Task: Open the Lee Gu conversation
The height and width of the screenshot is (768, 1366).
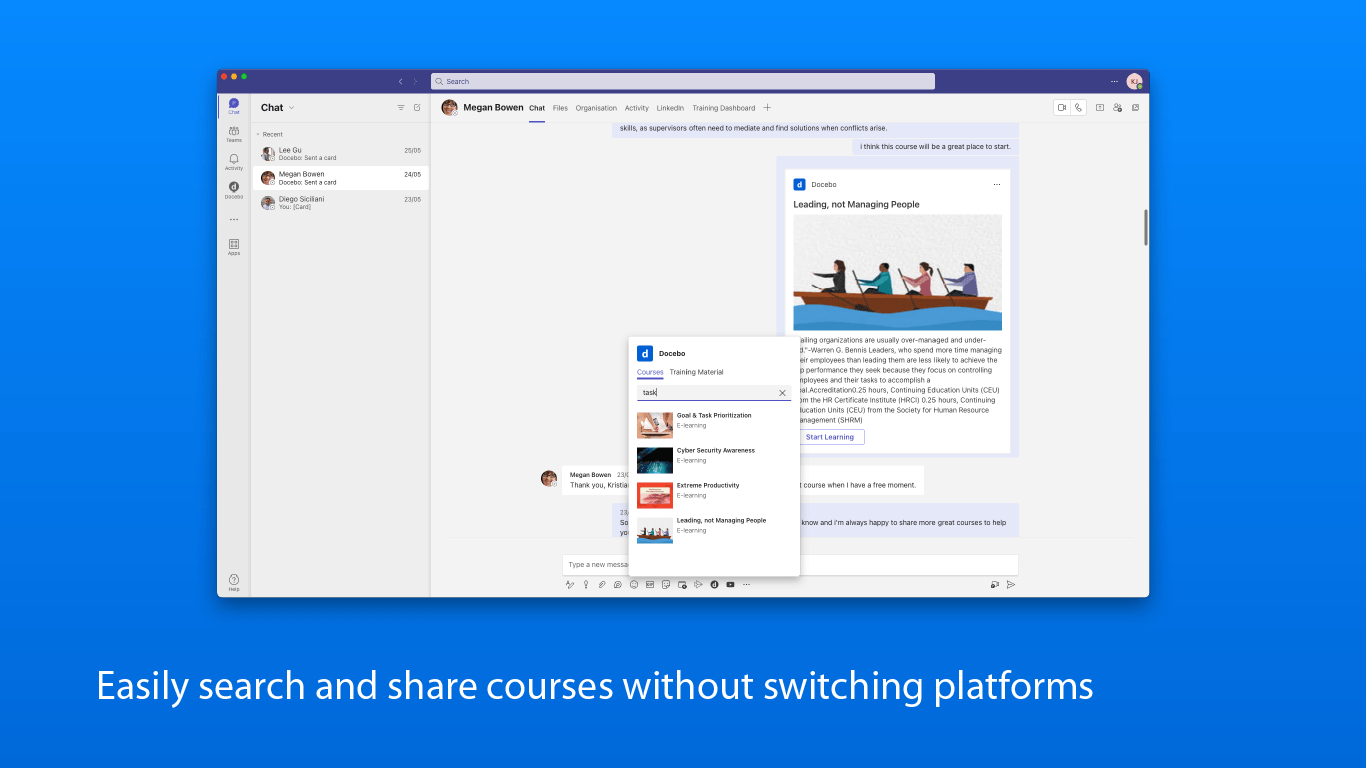Action: click(x=340, y=154)
